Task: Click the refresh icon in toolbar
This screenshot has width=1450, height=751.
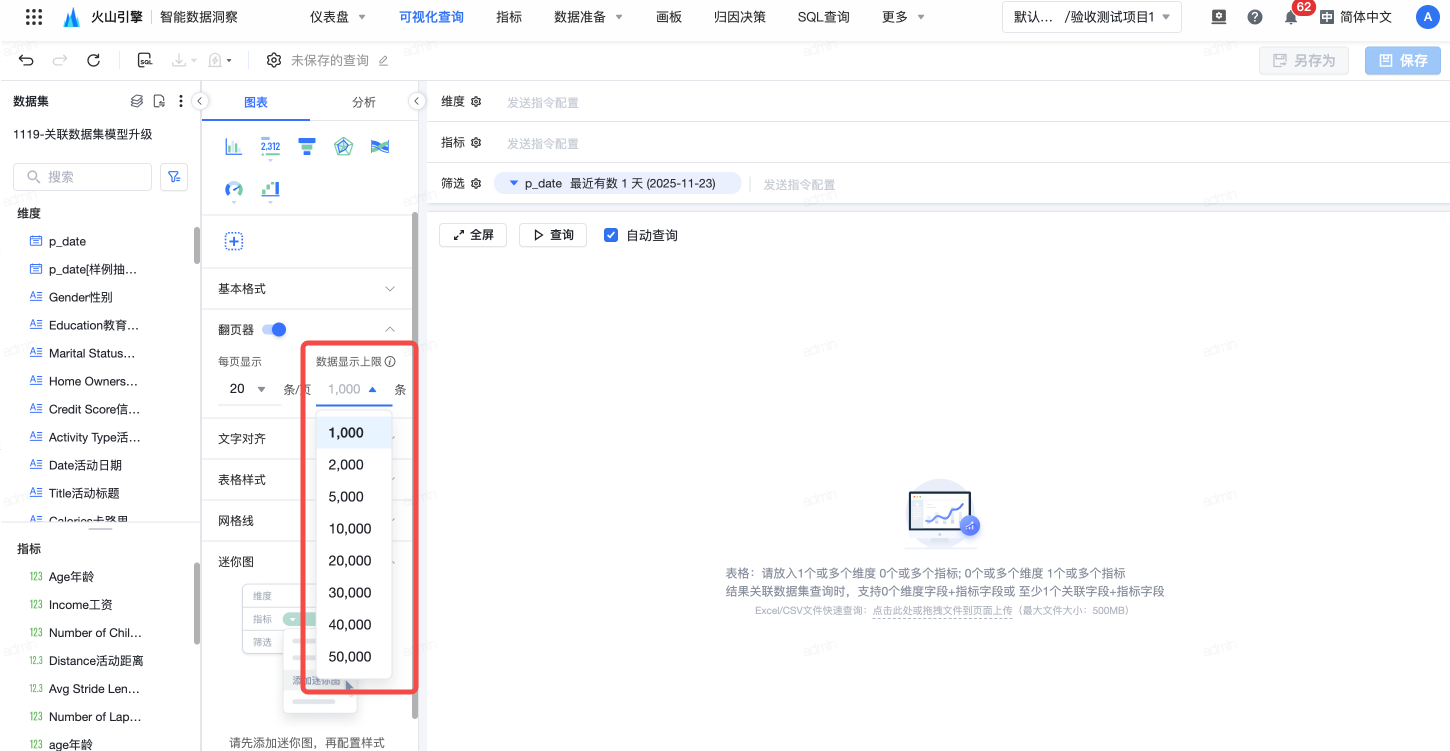Action: pyautogui.click(x=93, y=61)
